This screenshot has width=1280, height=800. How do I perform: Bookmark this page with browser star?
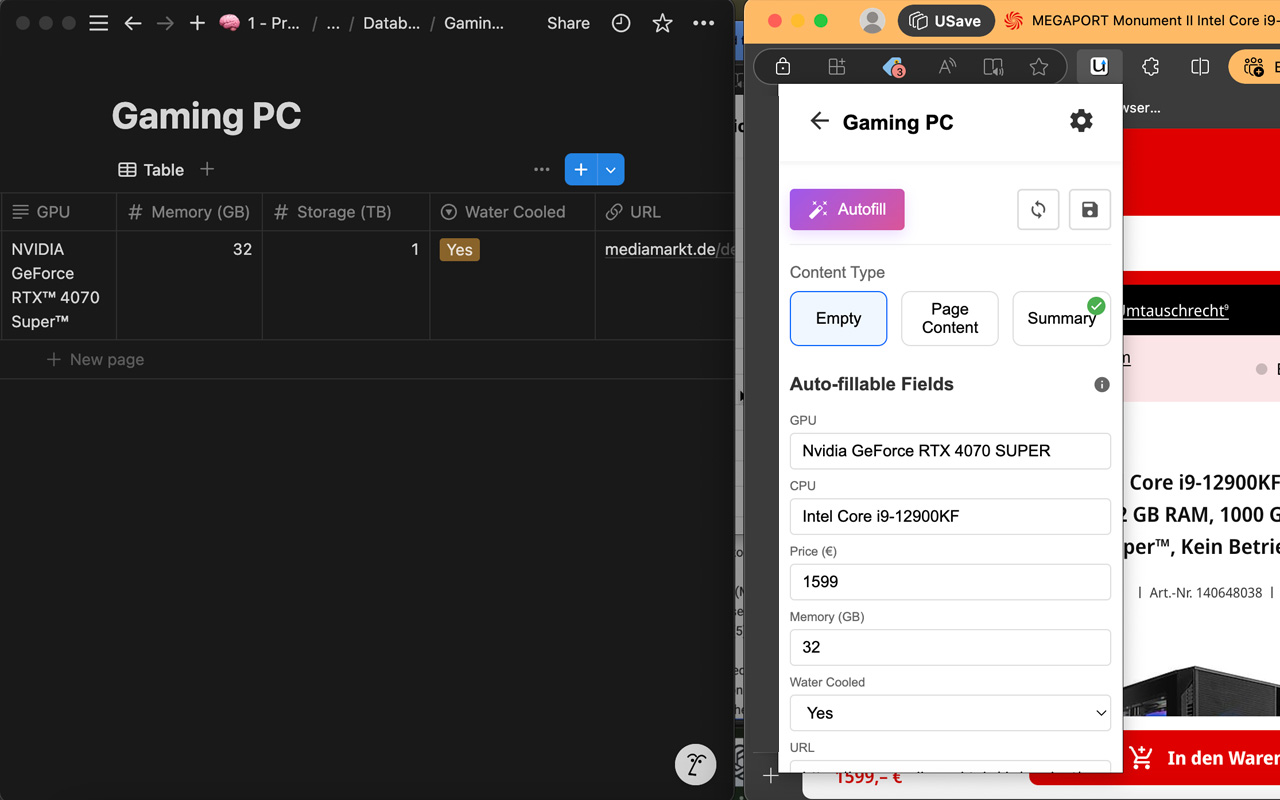1039,67
